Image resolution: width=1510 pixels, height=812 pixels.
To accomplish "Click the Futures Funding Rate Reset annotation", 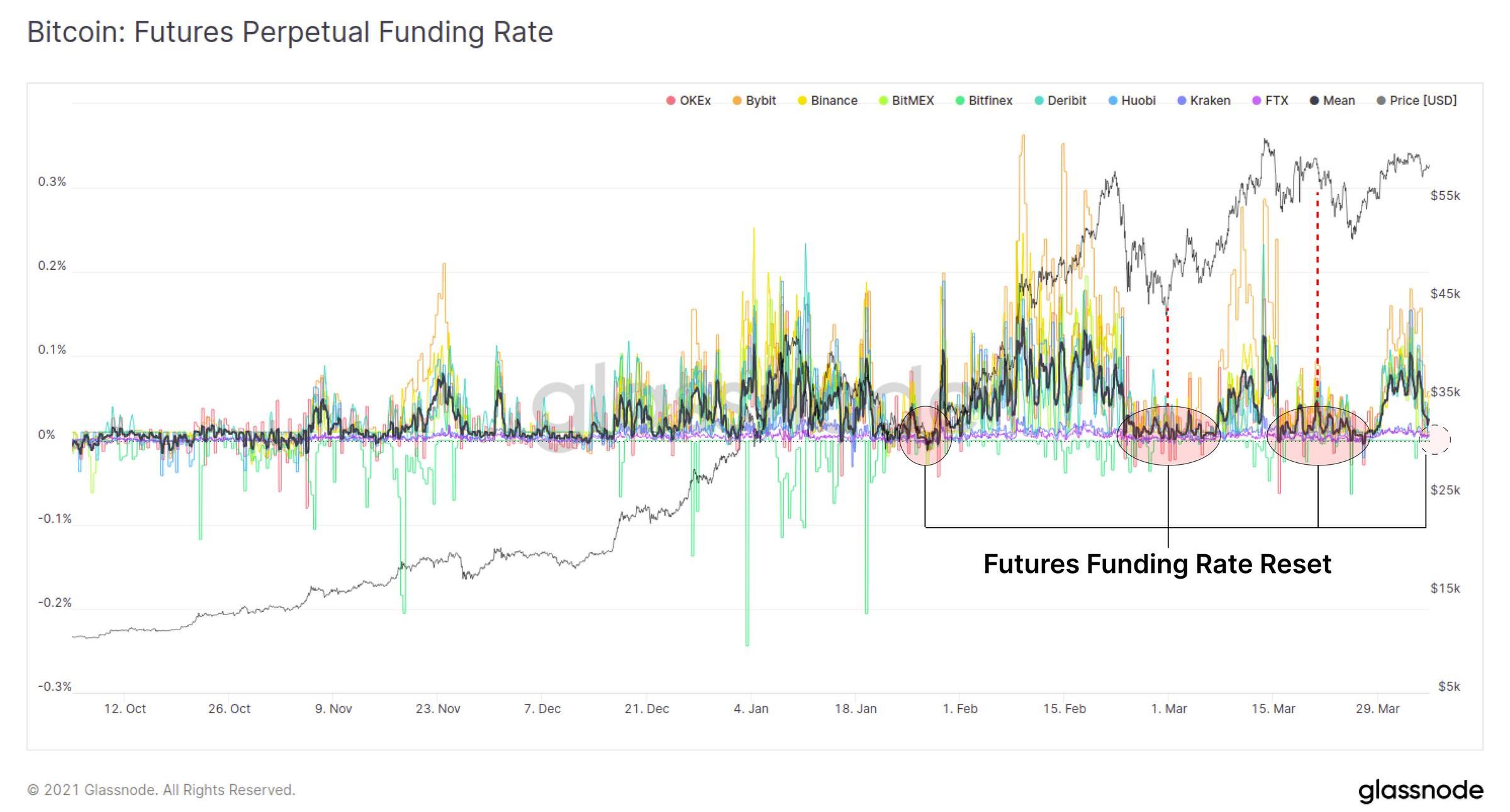I will pos(1157,564).
